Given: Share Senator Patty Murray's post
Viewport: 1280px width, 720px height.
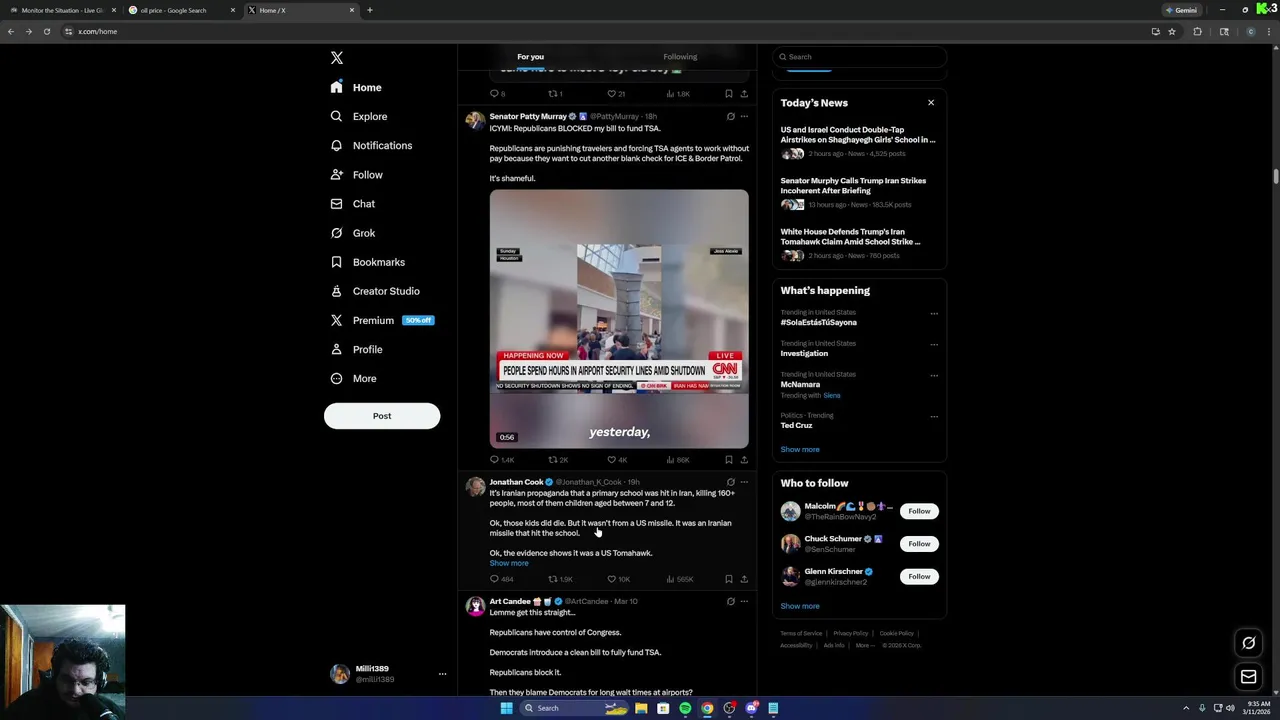Looking at the screenshot, I should 744,459.
